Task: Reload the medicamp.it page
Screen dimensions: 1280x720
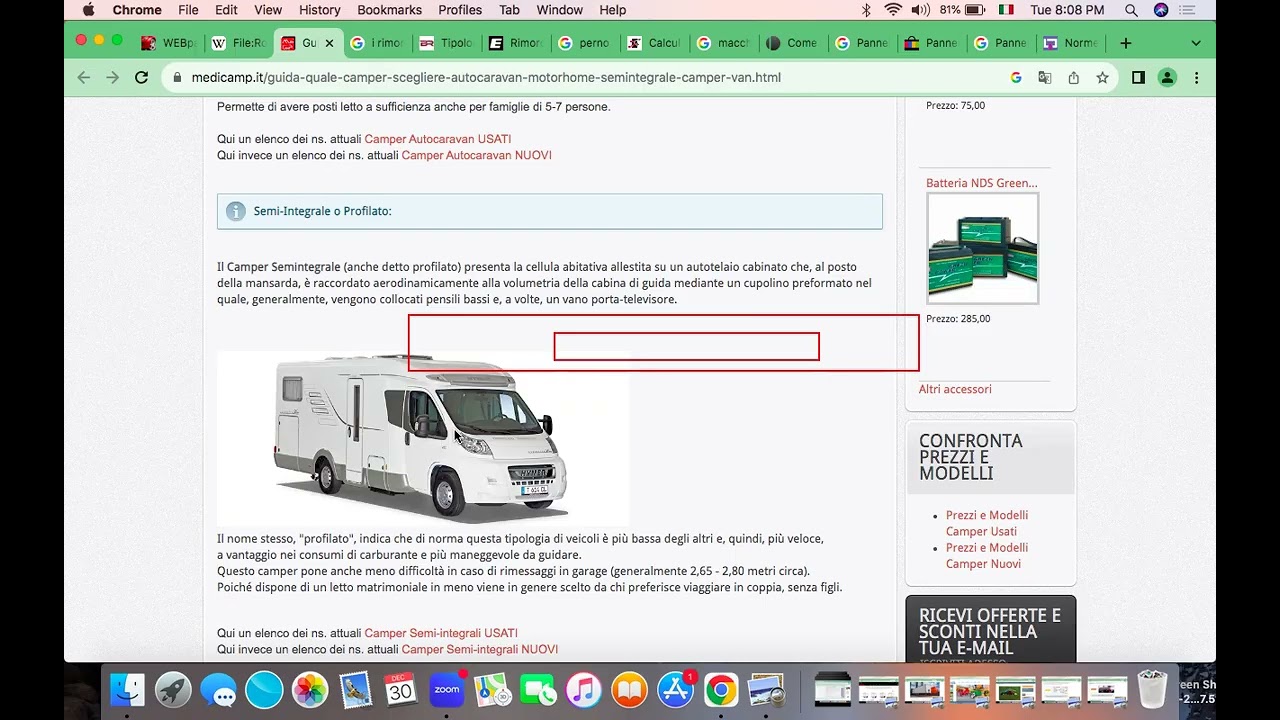Action: [142, 78]
